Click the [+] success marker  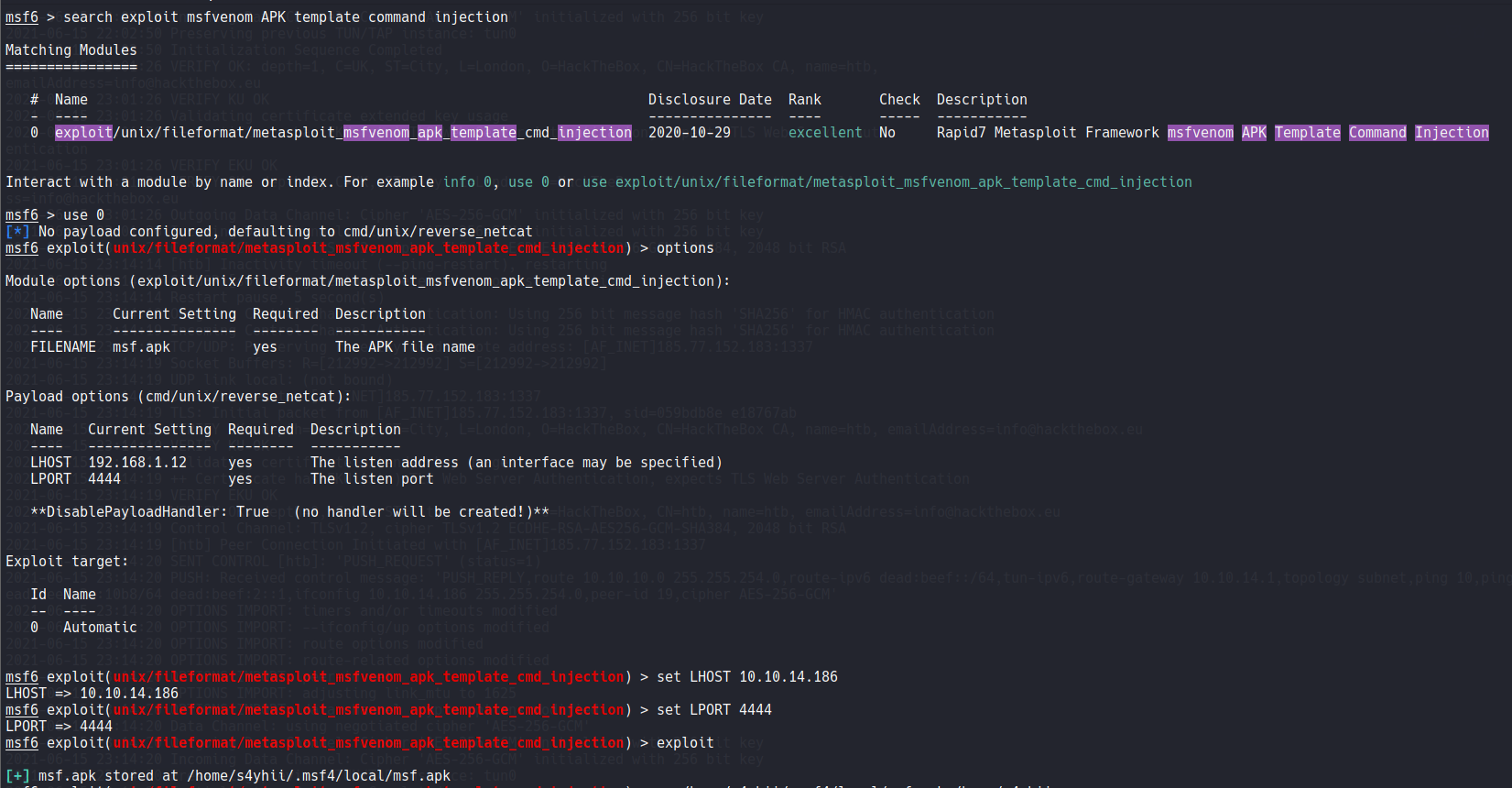(17, 776)
